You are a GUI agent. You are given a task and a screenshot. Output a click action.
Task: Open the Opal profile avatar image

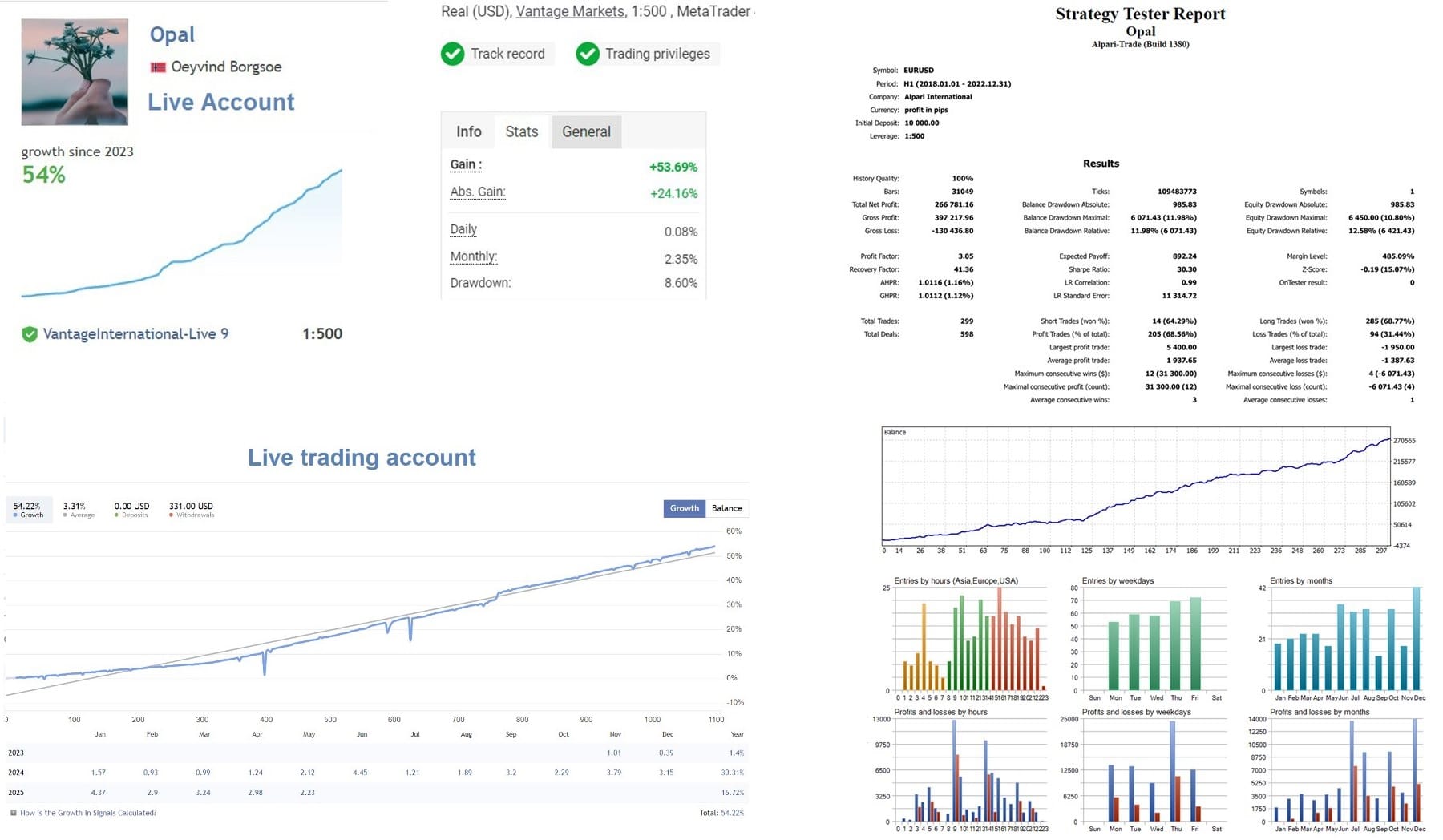coord(75,72)
